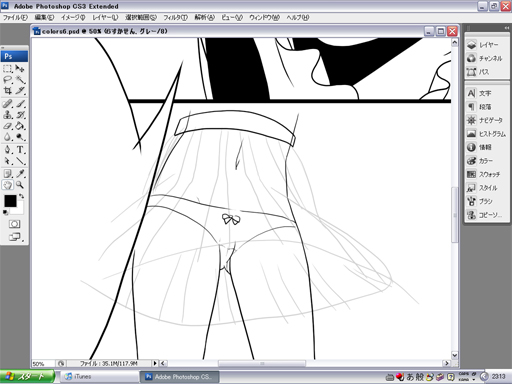This screenshot has width=512, height=384.
Task: Select the Eyedropper tool
Action: [20, 174]
